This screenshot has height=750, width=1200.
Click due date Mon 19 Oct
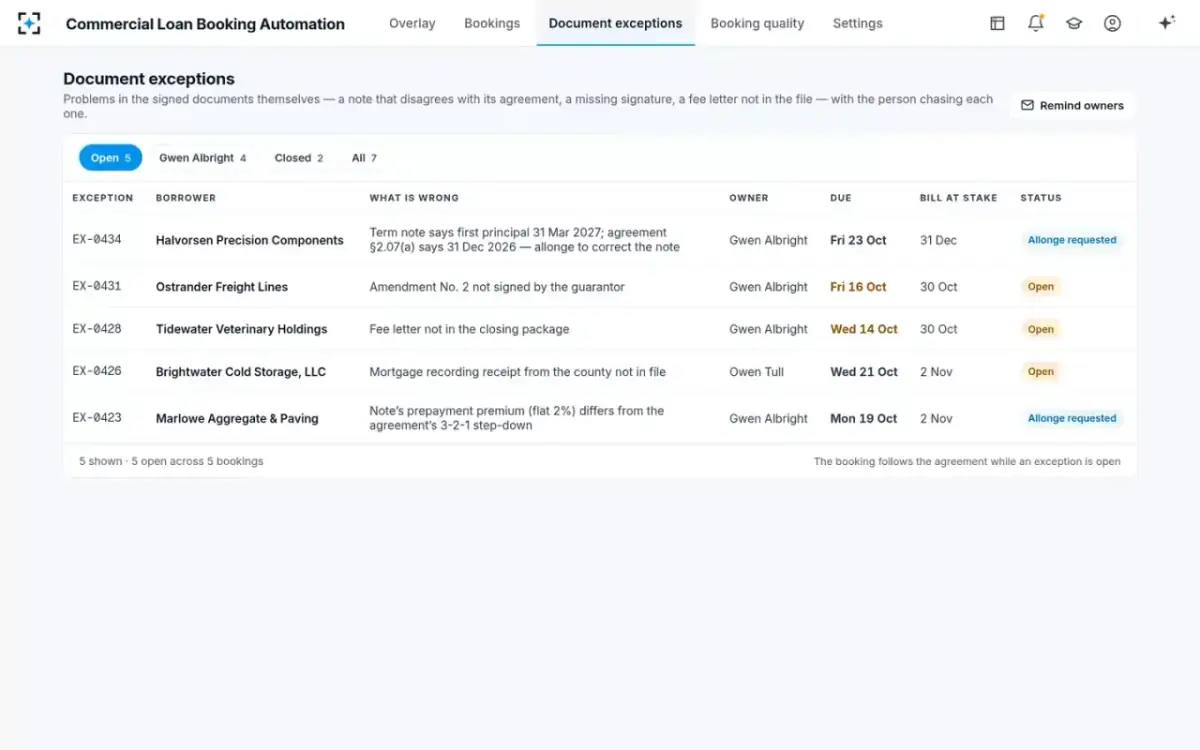864,419
